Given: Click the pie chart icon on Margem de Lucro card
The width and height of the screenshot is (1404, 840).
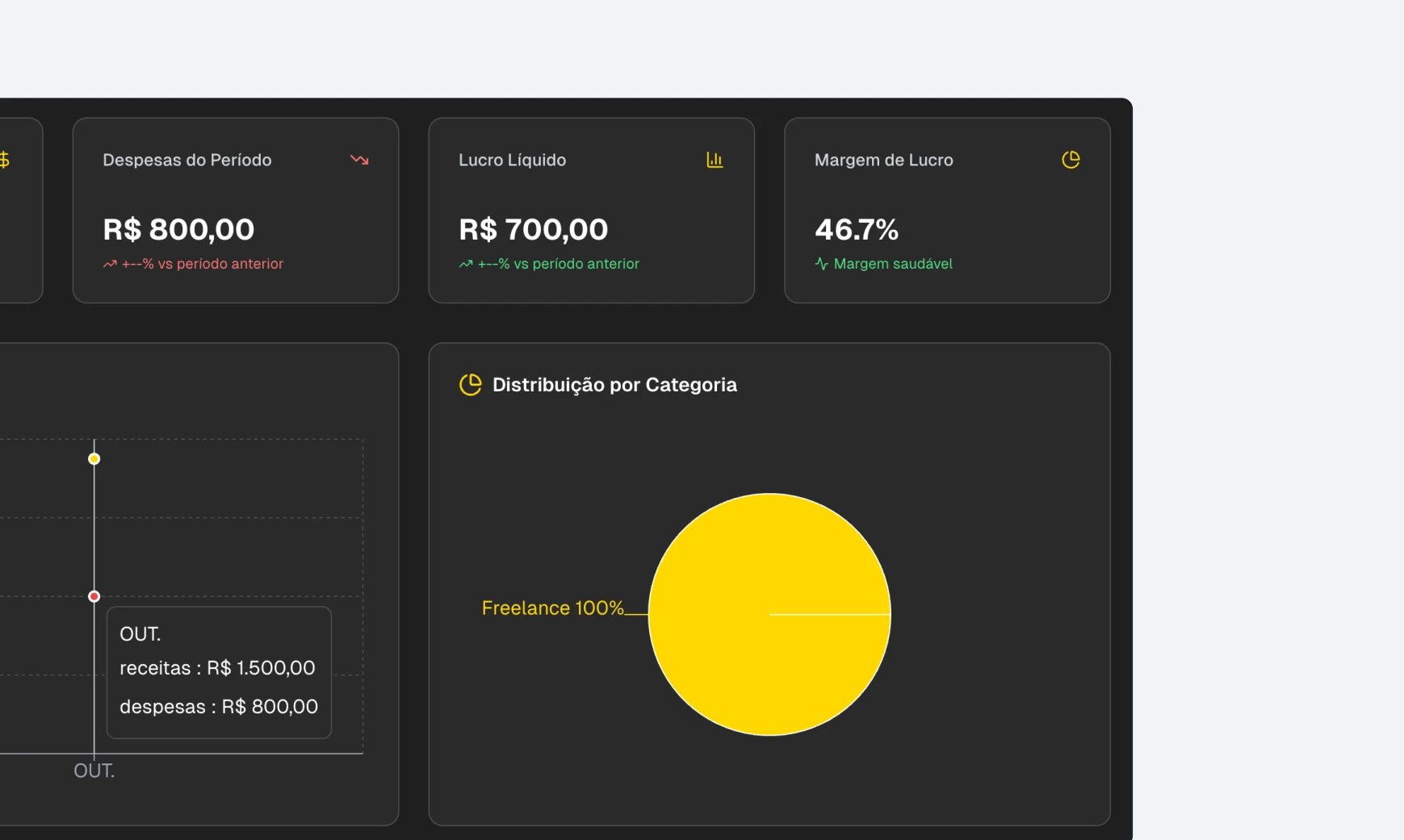Looking at the screenshot, I should 1071,160.
